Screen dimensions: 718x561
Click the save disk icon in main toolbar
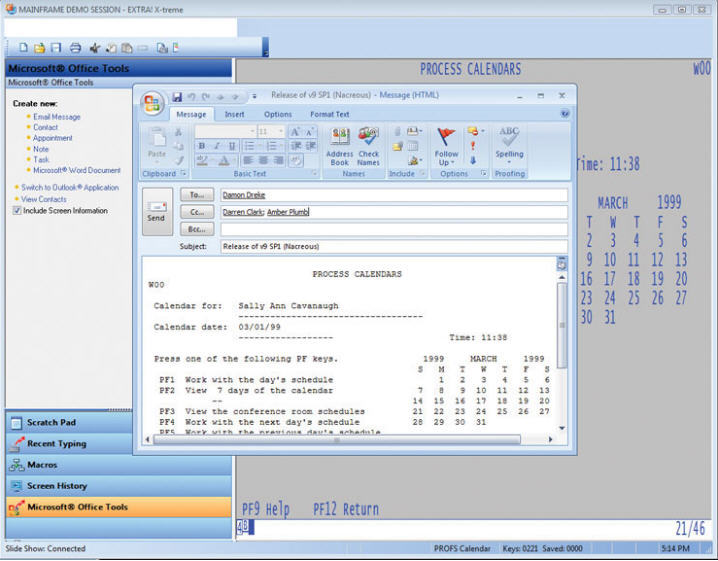(56, 47)
